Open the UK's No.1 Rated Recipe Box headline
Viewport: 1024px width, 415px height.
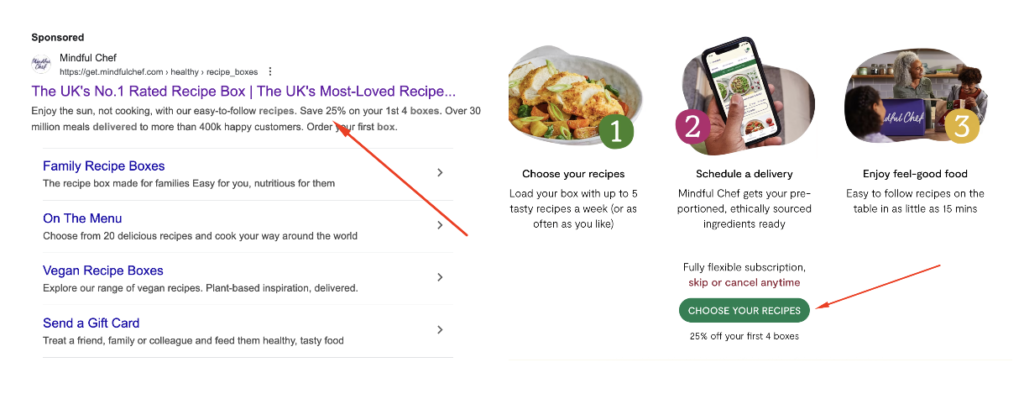point(243,90)
